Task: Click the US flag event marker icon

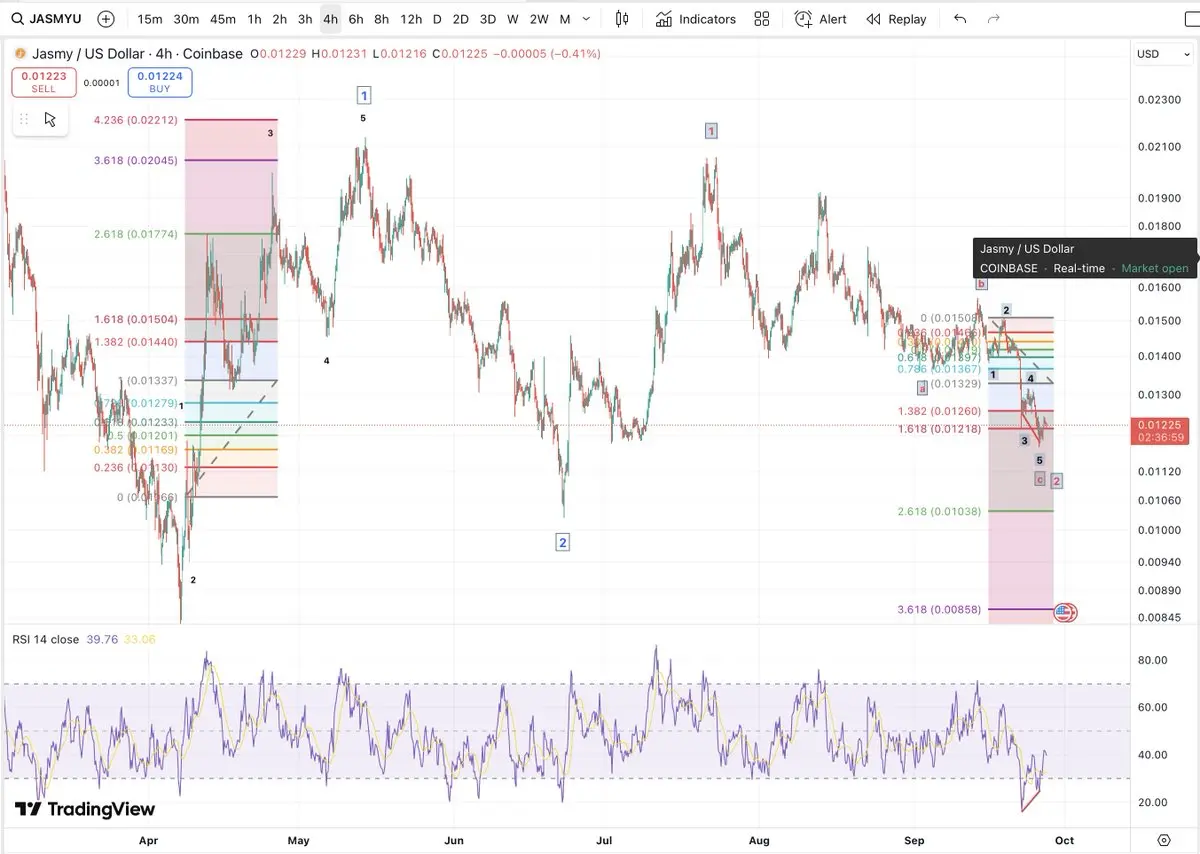Action: (1064, 612)
